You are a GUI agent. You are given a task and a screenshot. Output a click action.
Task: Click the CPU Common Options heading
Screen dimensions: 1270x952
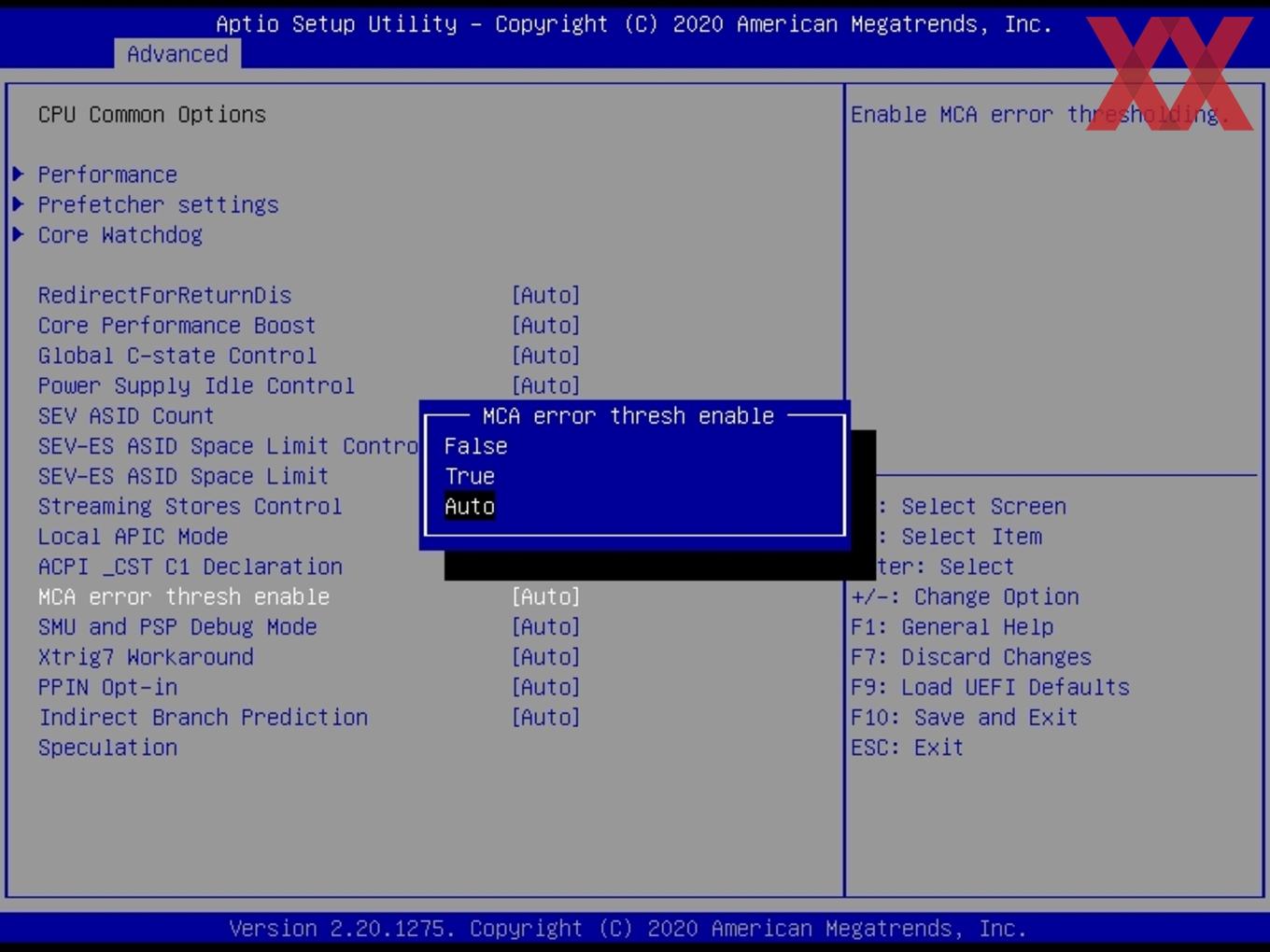[x=151, y=115]
